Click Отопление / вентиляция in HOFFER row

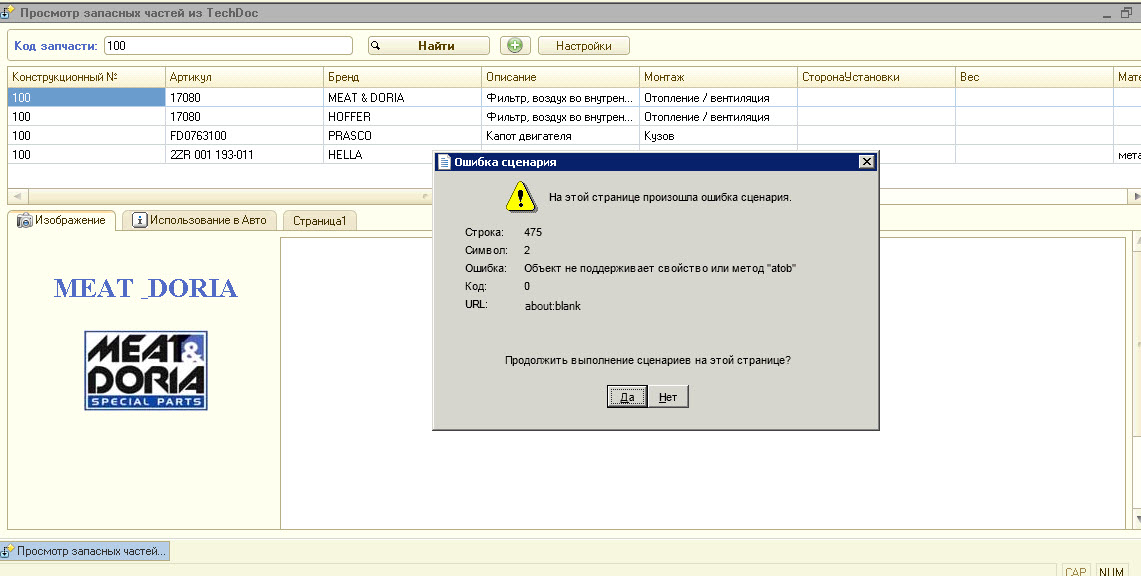tap(718, 116)
